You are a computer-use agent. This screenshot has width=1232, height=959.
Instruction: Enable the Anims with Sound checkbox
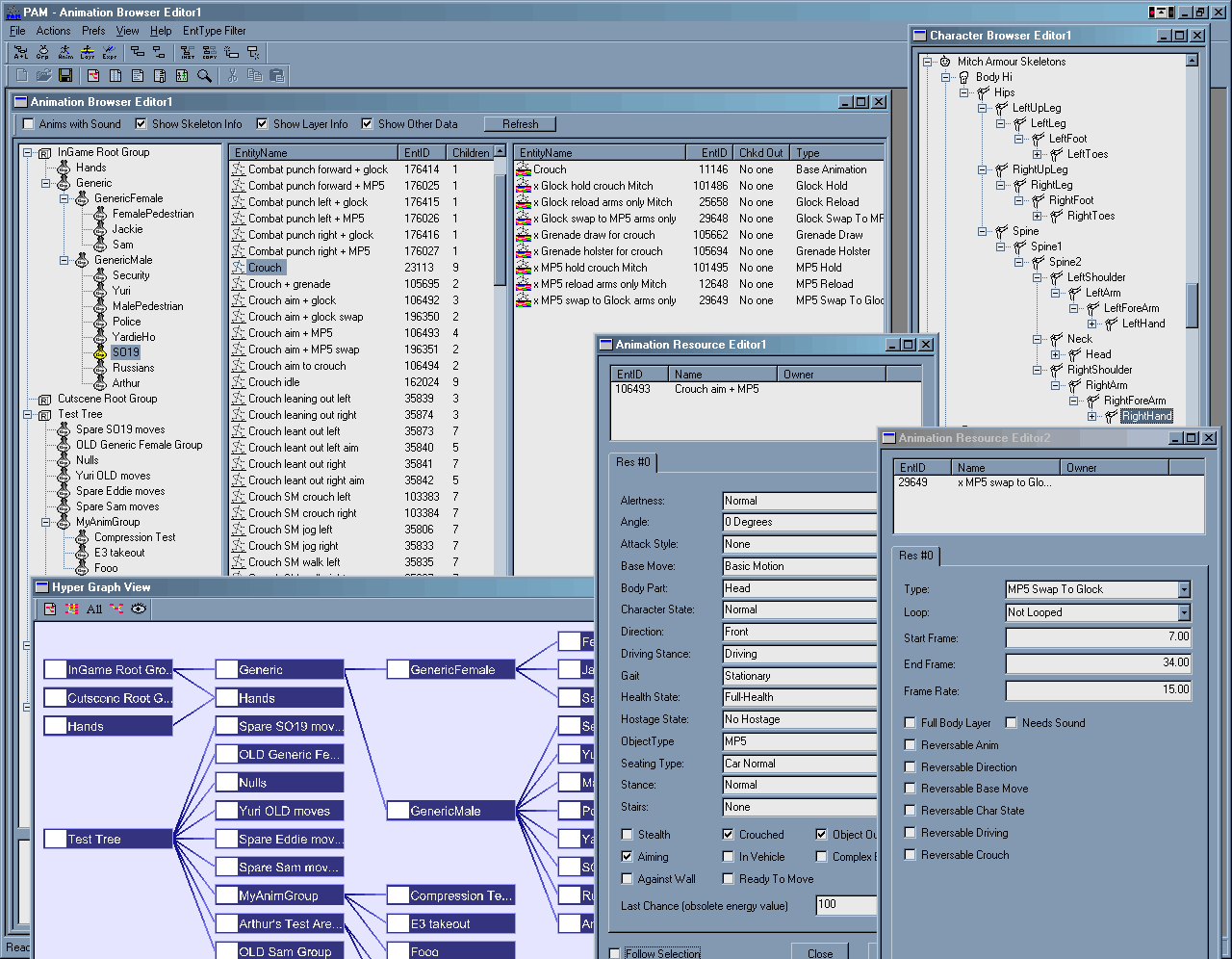[x=29, y=124]
